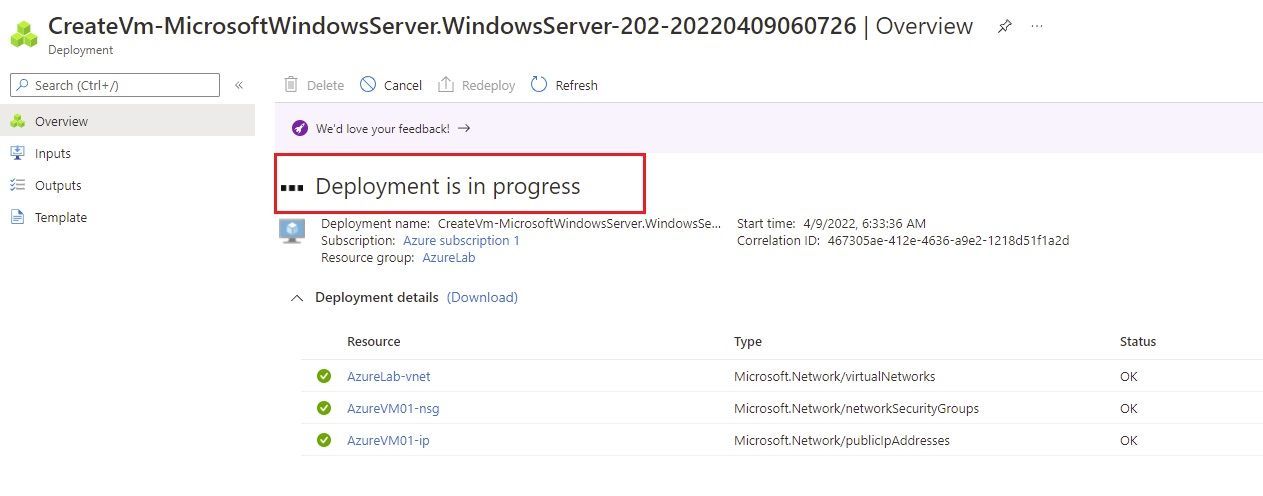Click green check icon for AzureVM01-ip
This screenshot has width=1263, height=496.
click(x=324, y=440)
